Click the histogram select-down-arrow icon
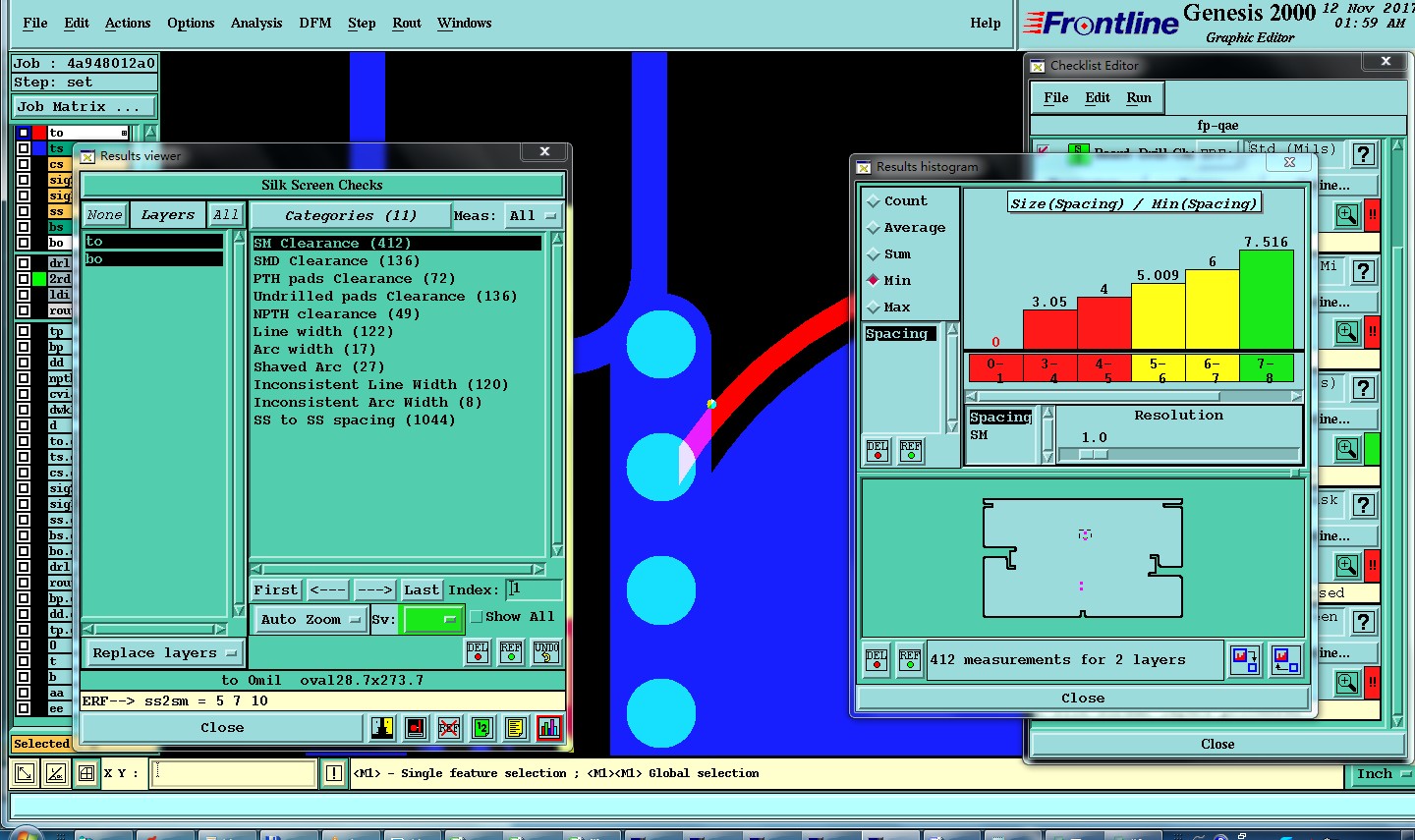The height and width of the screenshot is (840, 1415). (x=1245, y=659)
